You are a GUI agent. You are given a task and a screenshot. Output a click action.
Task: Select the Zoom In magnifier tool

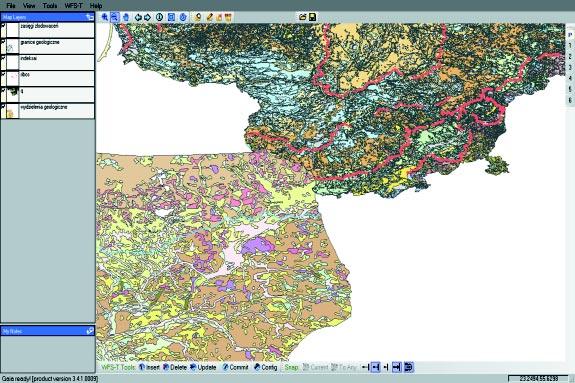coord(105,17)
